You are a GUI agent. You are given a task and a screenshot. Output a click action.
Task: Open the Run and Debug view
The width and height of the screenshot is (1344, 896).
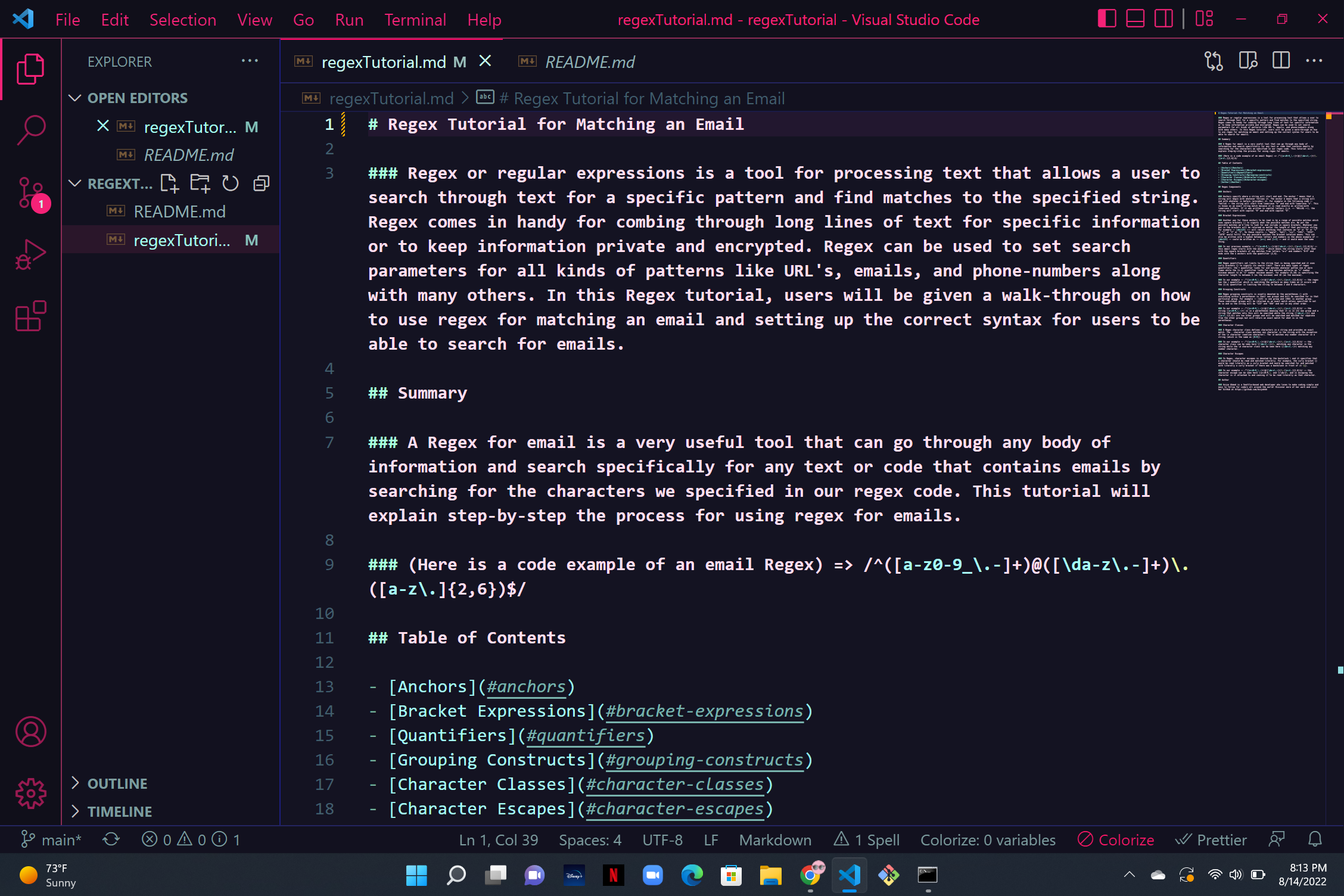click(30, 254)
